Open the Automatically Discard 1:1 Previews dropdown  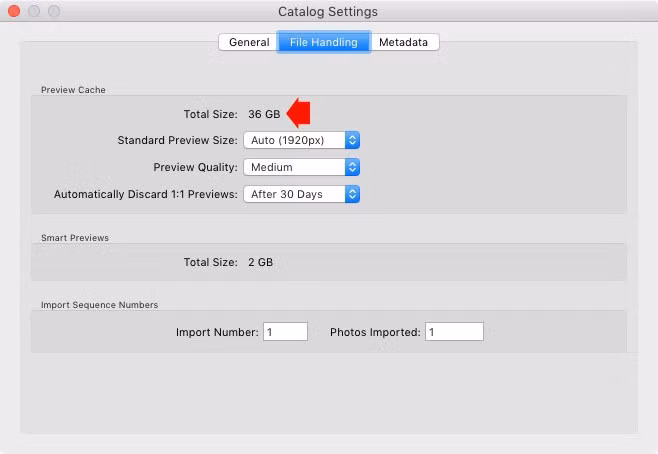(x=301, y=194)
